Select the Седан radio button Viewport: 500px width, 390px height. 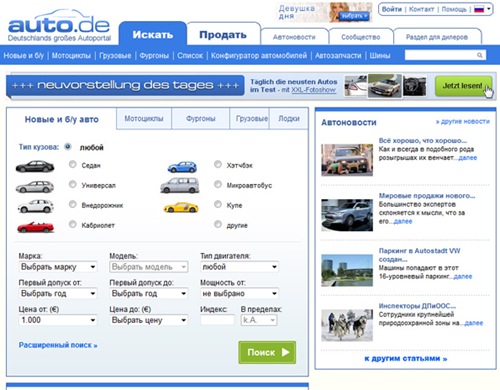click(x=73, y=164)
